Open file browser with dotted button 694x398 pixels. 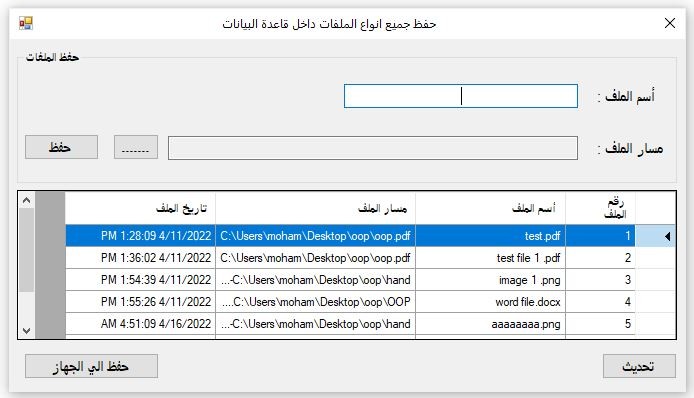136,147
